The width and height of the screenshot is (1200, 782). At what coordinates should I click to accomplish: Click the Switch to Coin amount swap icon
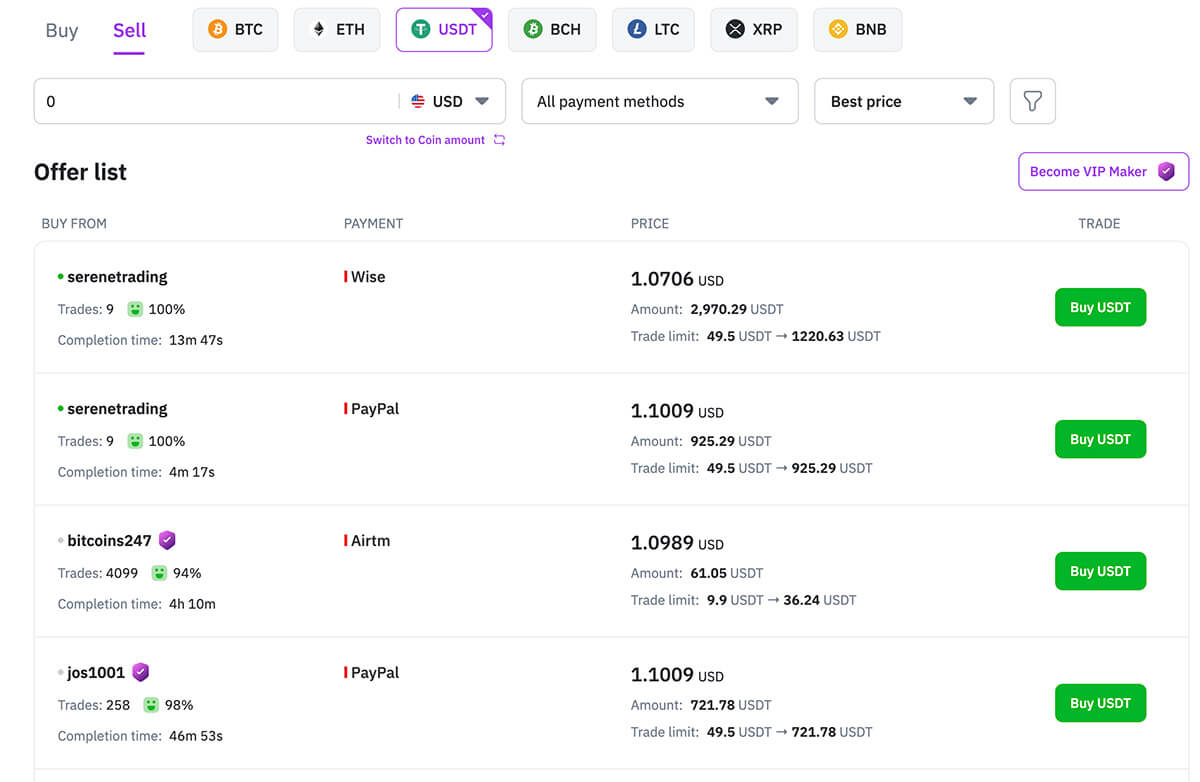499,140
